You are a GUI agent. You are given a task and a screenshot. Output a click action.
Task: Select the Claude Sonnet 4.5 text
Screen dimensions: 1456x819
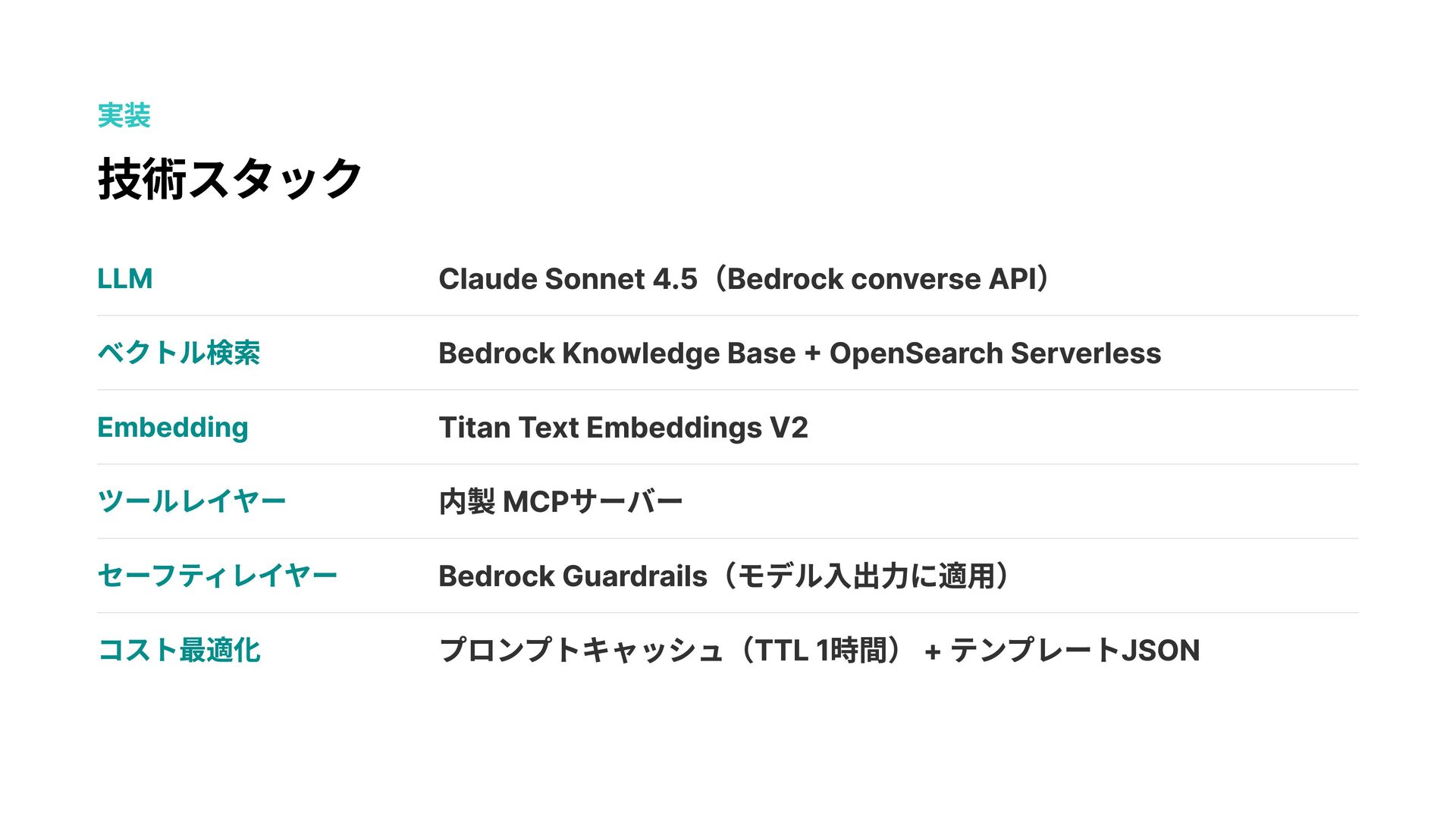click(x=568, y=279)
